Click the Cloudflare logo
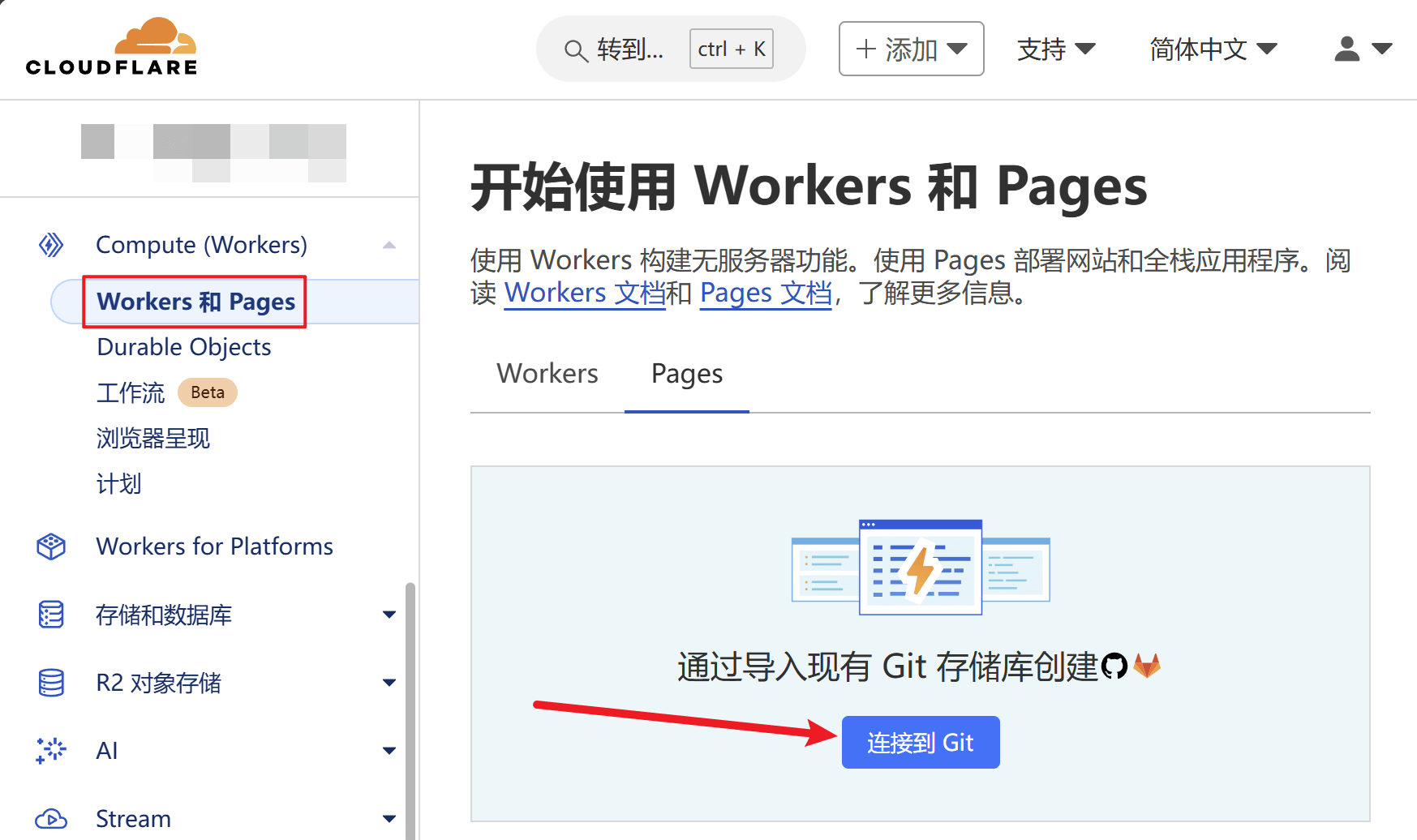This screenshot has width=1417, height=840. [111, 48]
